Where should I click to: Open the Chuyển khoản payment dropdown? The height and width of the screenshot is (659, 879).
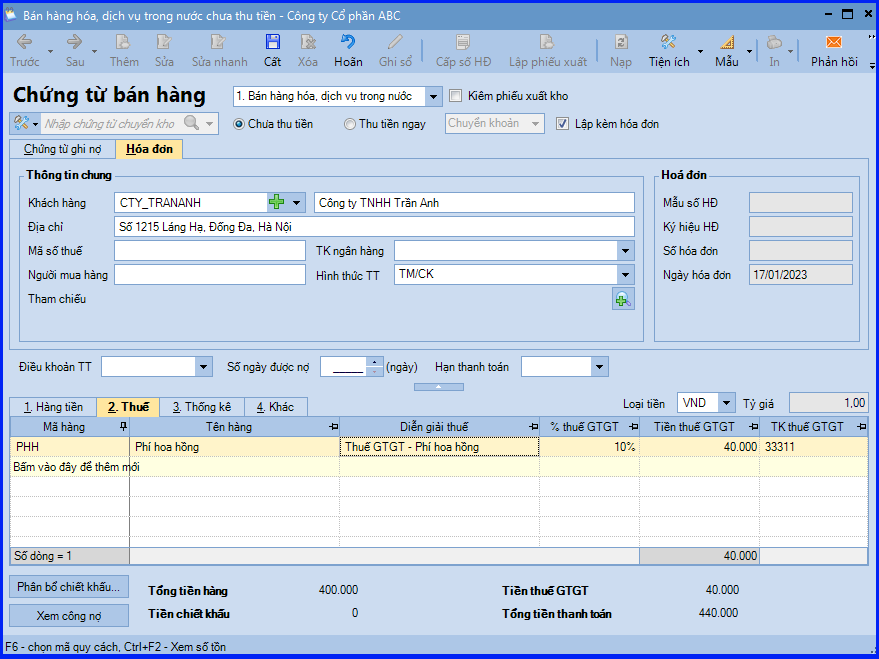535,124
